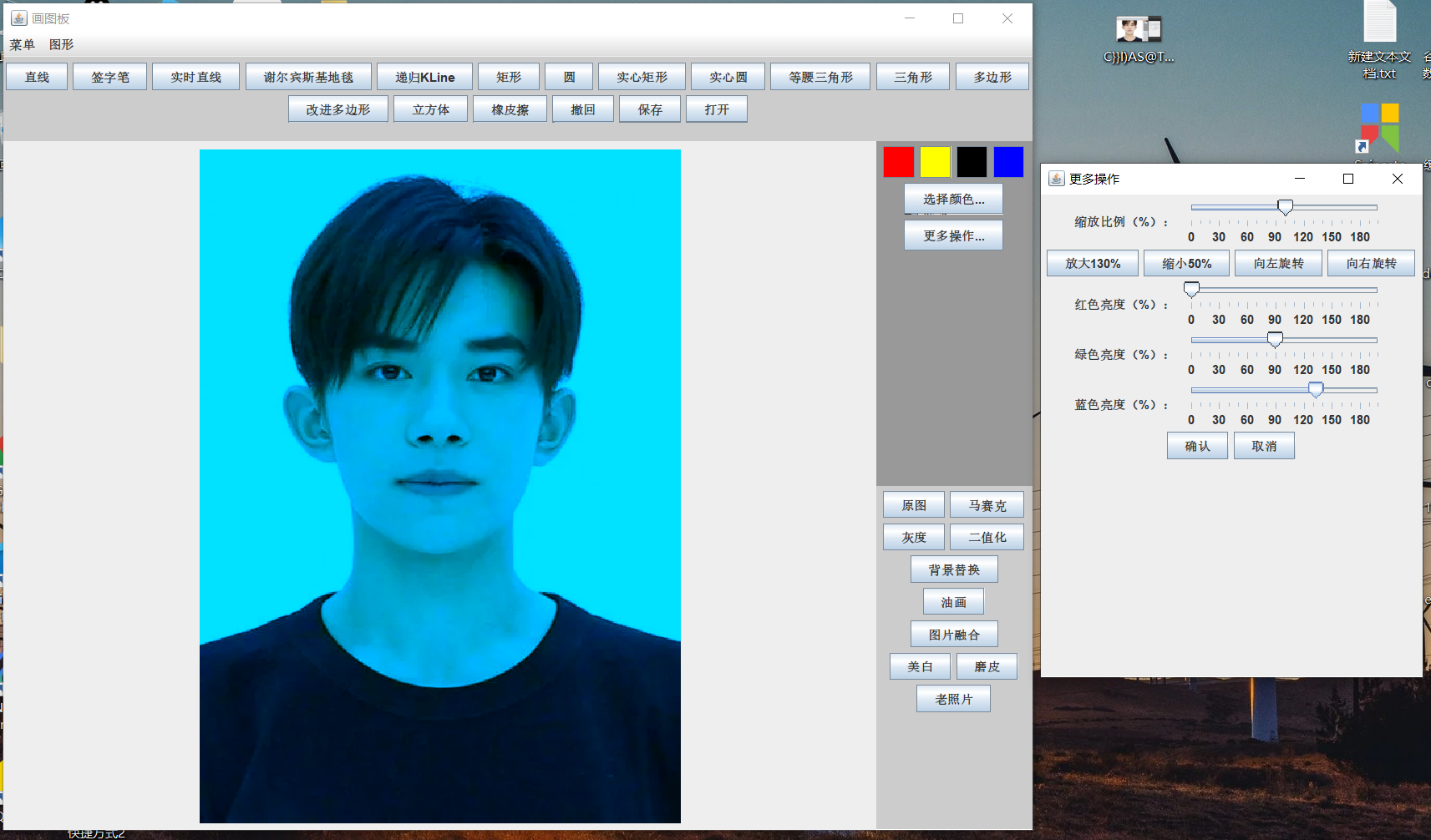Select the 圆 circle tool

point(569,77)
